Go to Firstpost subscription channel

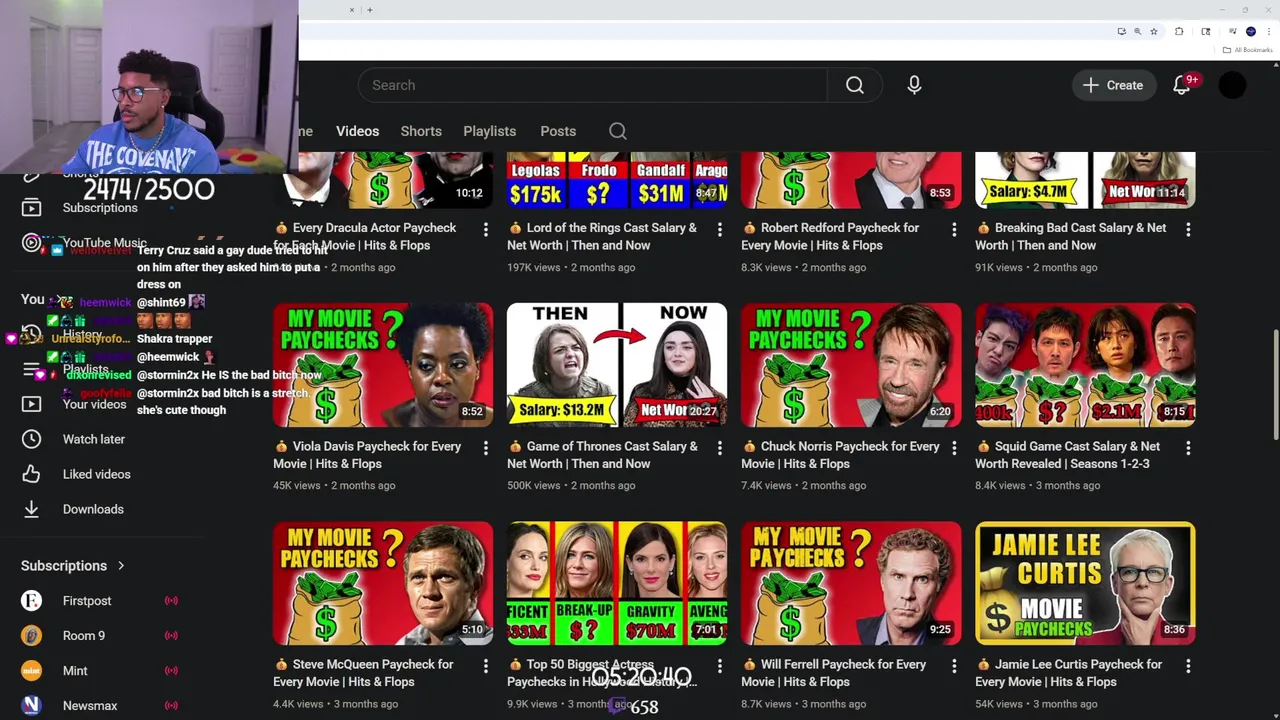(x=87, y=601)
